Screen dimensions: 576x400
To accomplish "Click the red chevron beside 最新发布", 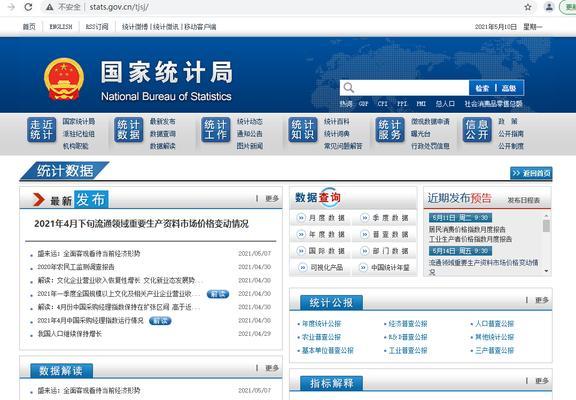I will (x=39, y=200).
